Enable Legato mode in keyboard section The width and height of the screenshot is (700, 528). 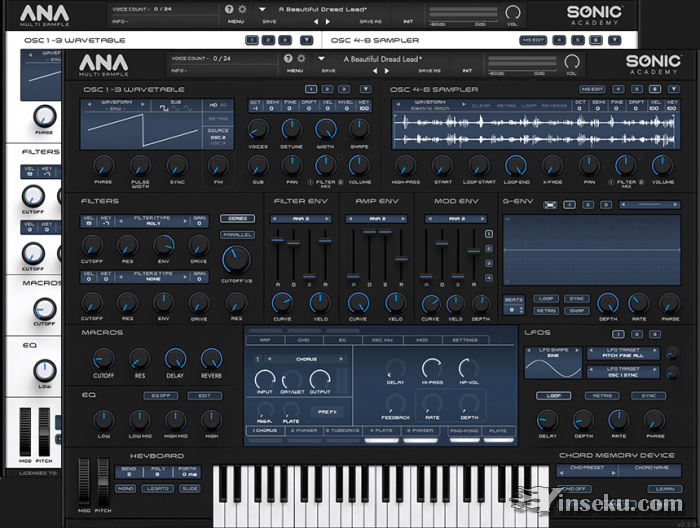click(157, 489)
